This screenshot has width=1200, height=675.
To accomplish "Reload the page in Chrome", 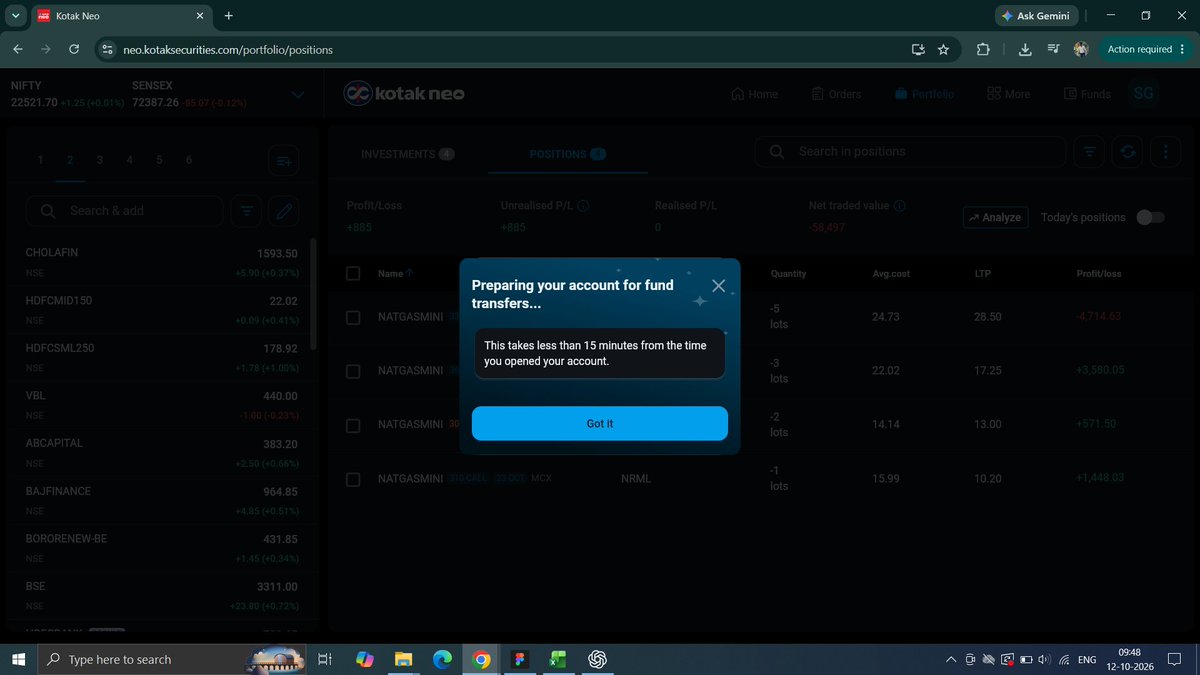I will [x=74, y=49].
